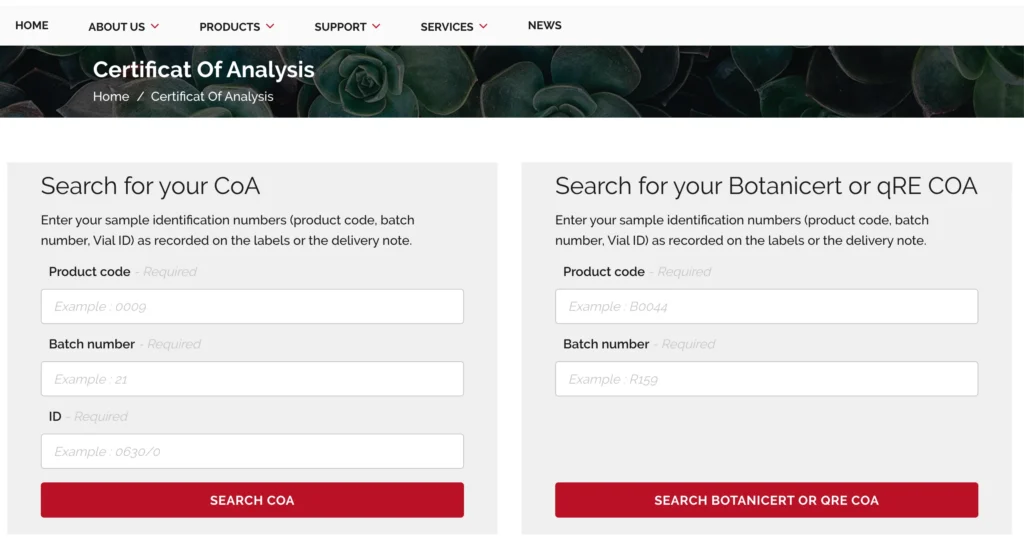Focus the Botanicert Product code field
1024x544 pixels.
point(766,307)
